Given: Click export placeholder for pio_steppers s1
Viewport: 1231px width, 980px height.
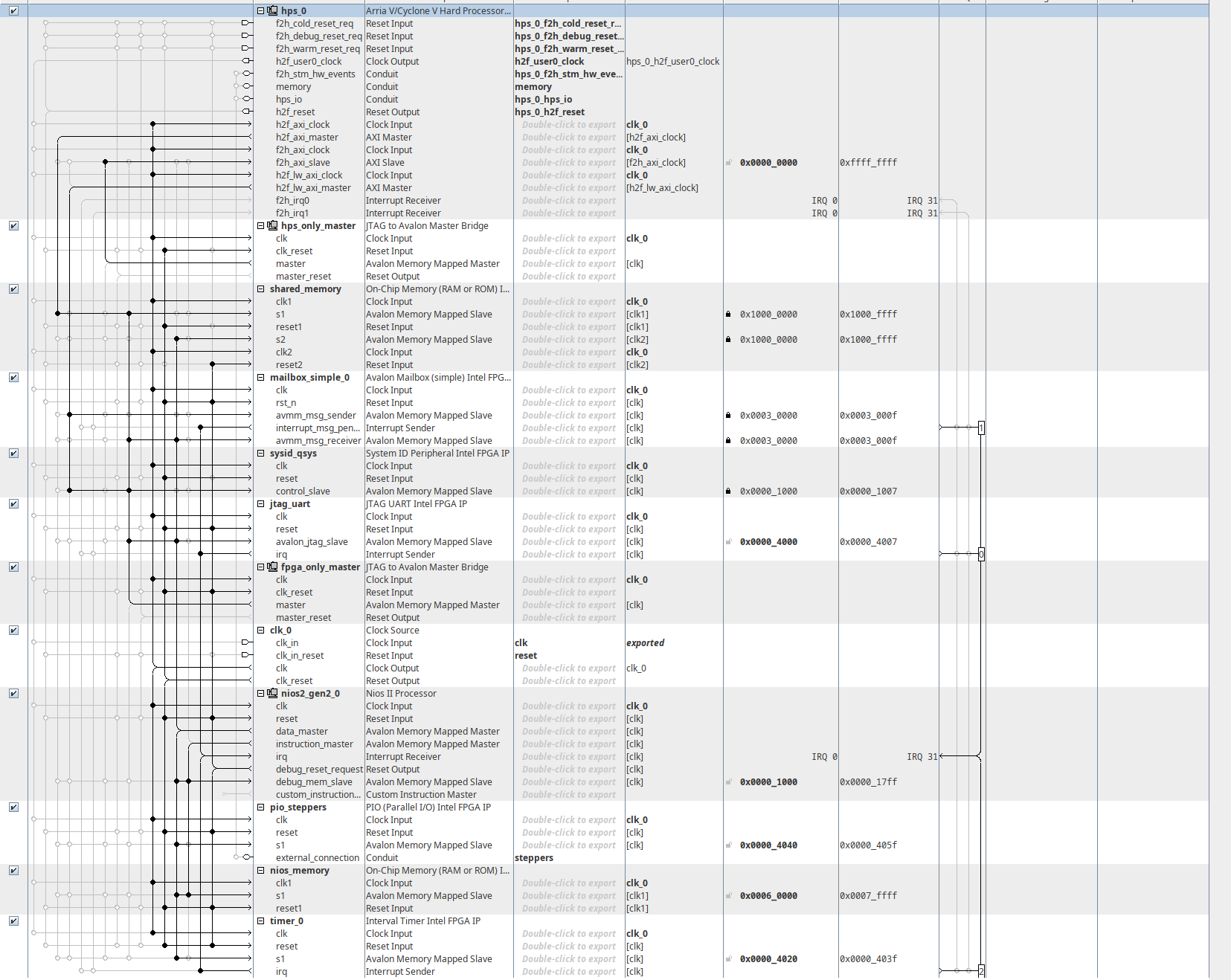Looking at the screenshot, I should tap(568, 845).
